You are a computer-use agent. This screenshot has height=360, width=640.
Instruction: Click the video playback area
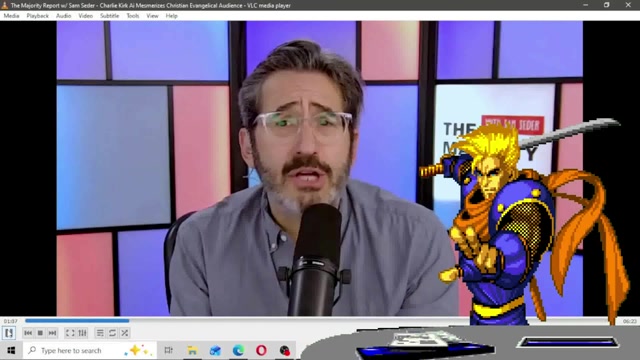[x=320, y=168]
